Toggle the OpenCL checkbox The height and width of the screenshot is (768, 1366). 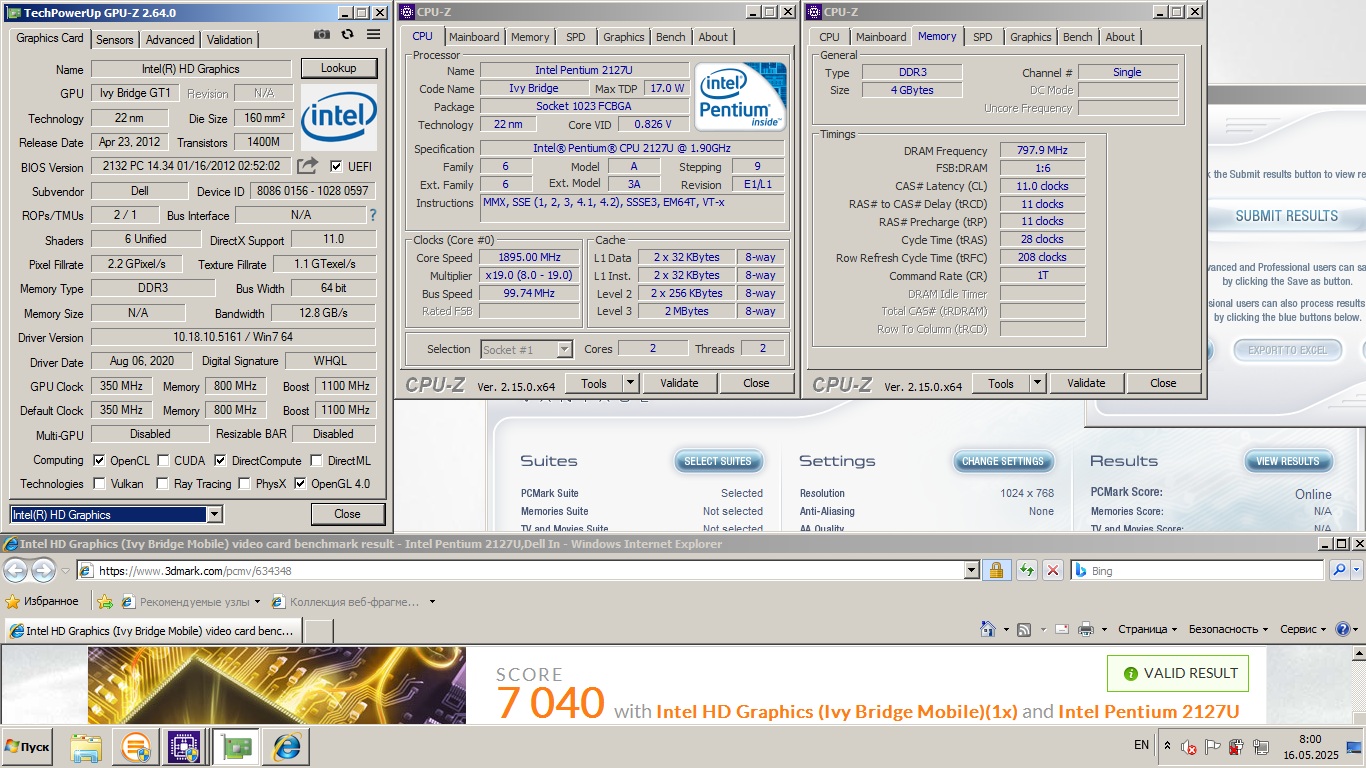click(x=99, y=461)
